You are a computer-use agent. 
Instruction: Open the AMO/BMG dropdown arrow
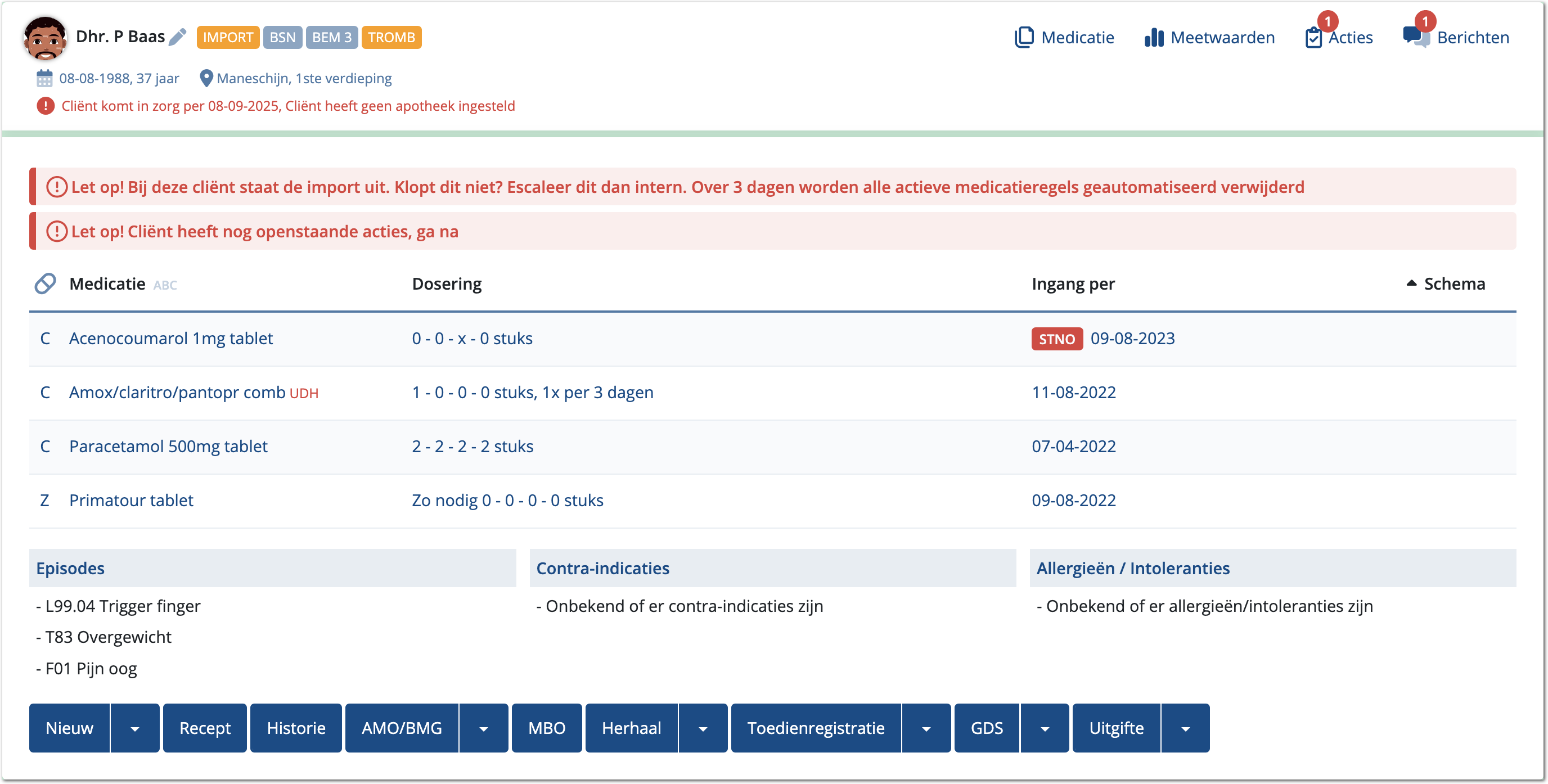click(x=483, y=728)
